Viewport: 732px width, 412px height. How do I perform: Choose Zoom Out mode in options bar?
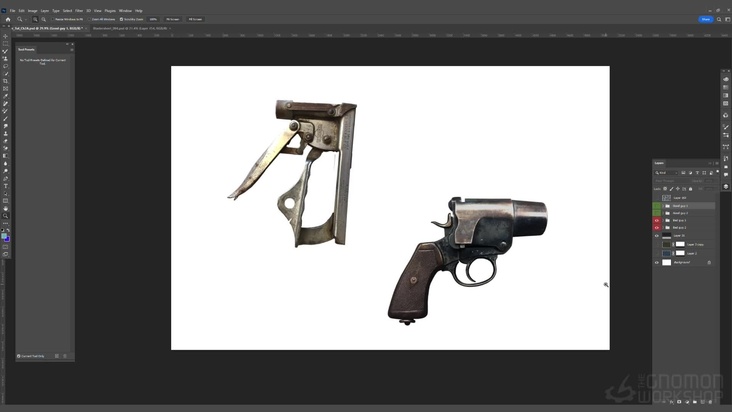pos(43,19)
